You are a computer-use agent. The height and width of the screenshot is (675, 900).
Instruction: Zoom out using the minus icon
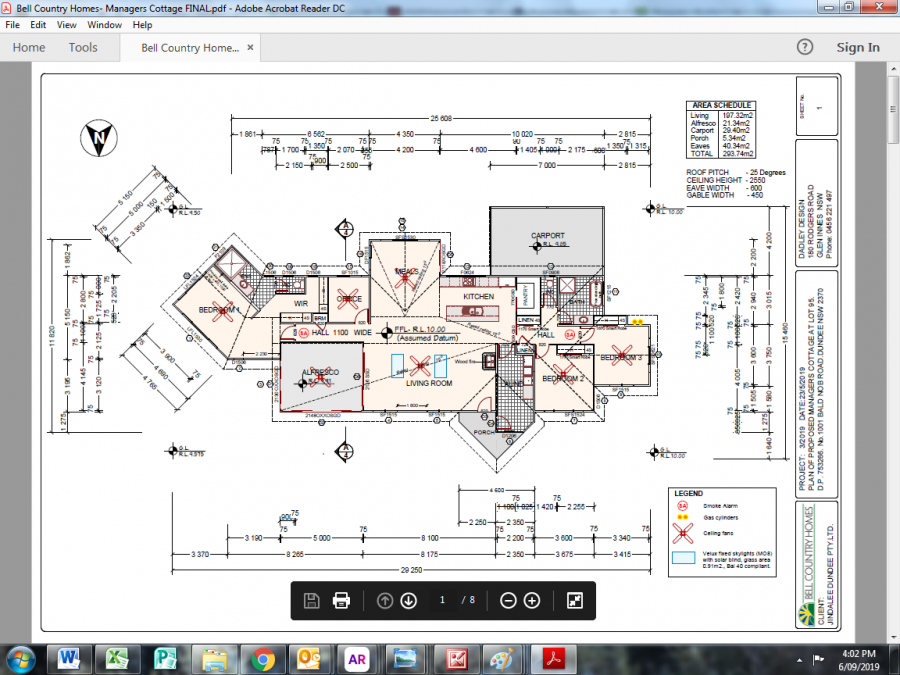point(508,600)
